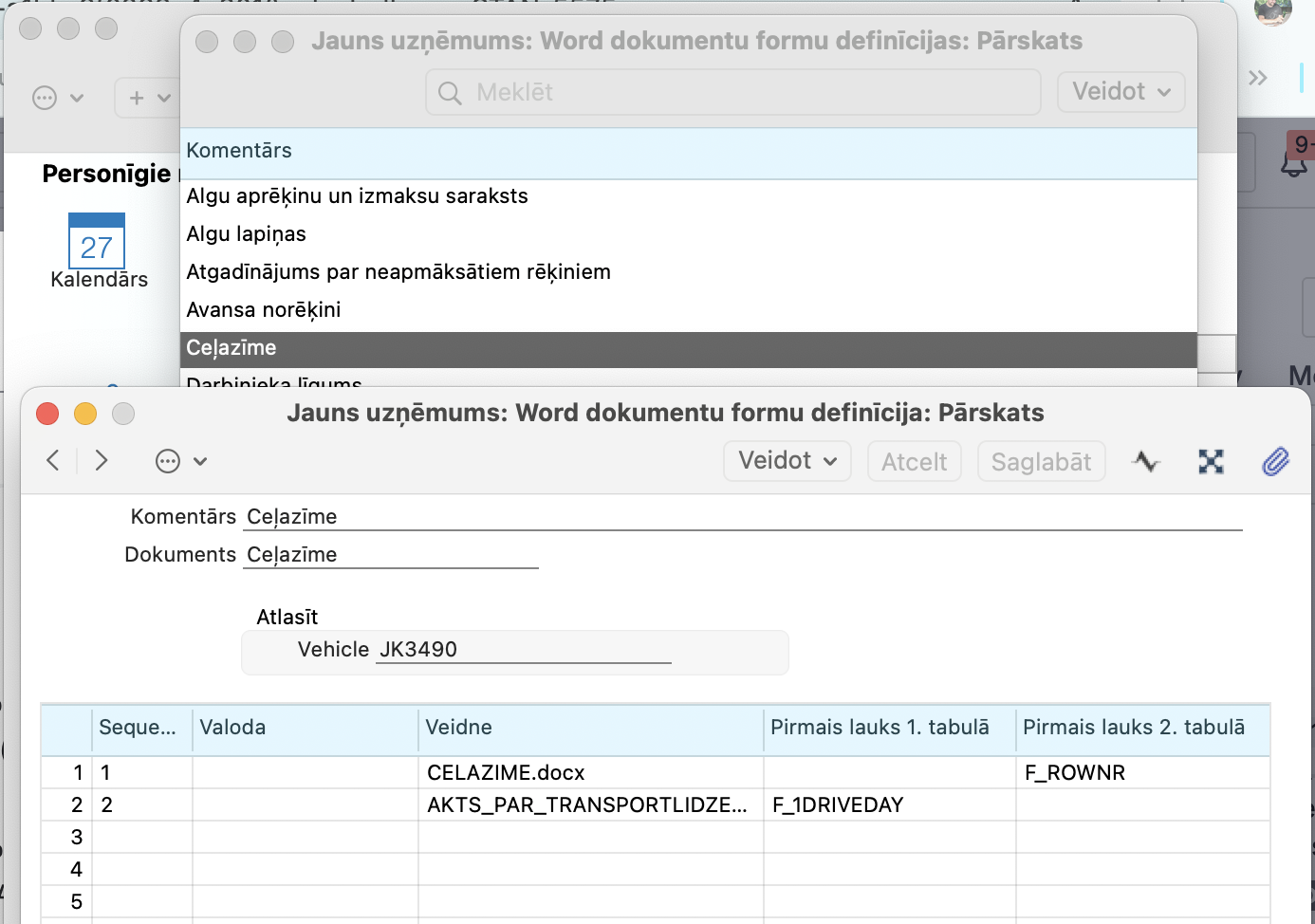This screenshot has width=1315, height=924.
Task: Open the Kalendārs calendar icon
Action: tap(97, 243)
